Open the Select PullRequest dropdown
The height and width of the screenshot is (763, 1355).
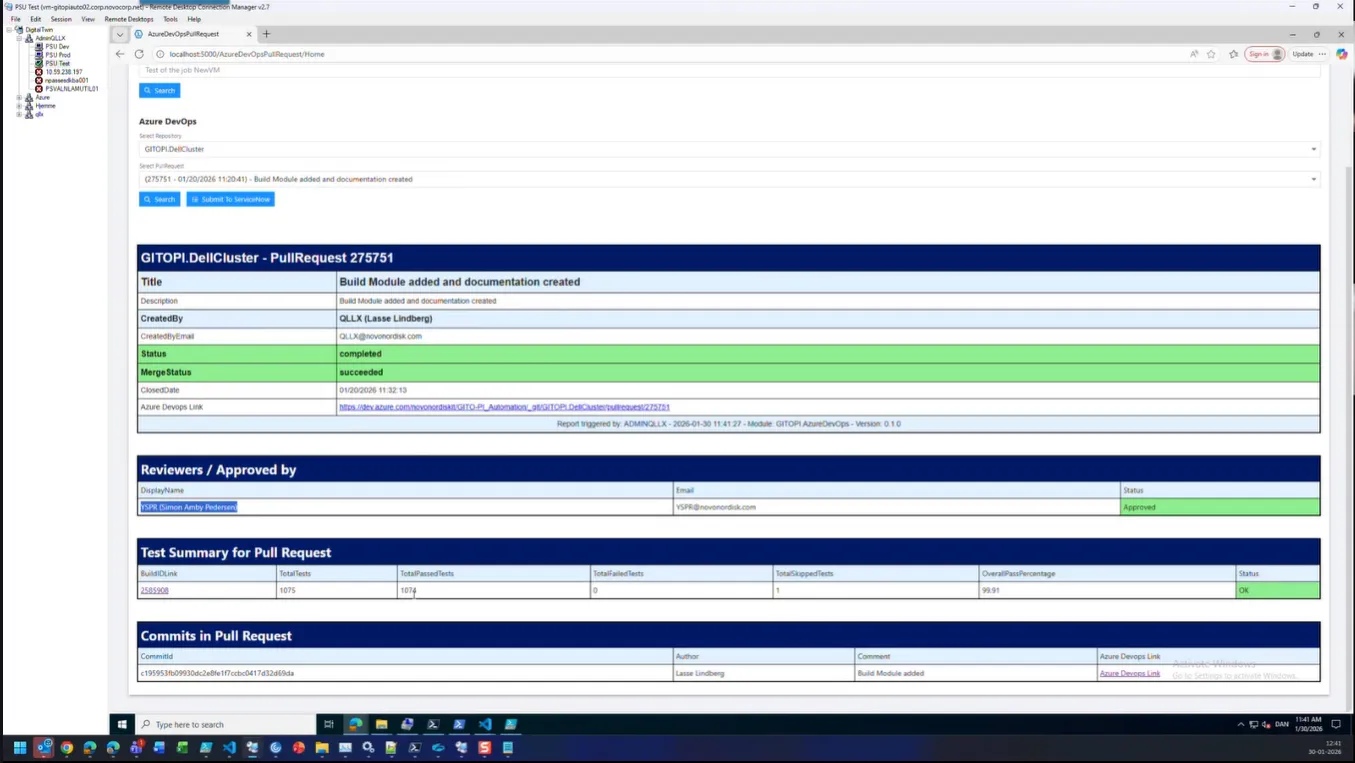click(728, 179)
